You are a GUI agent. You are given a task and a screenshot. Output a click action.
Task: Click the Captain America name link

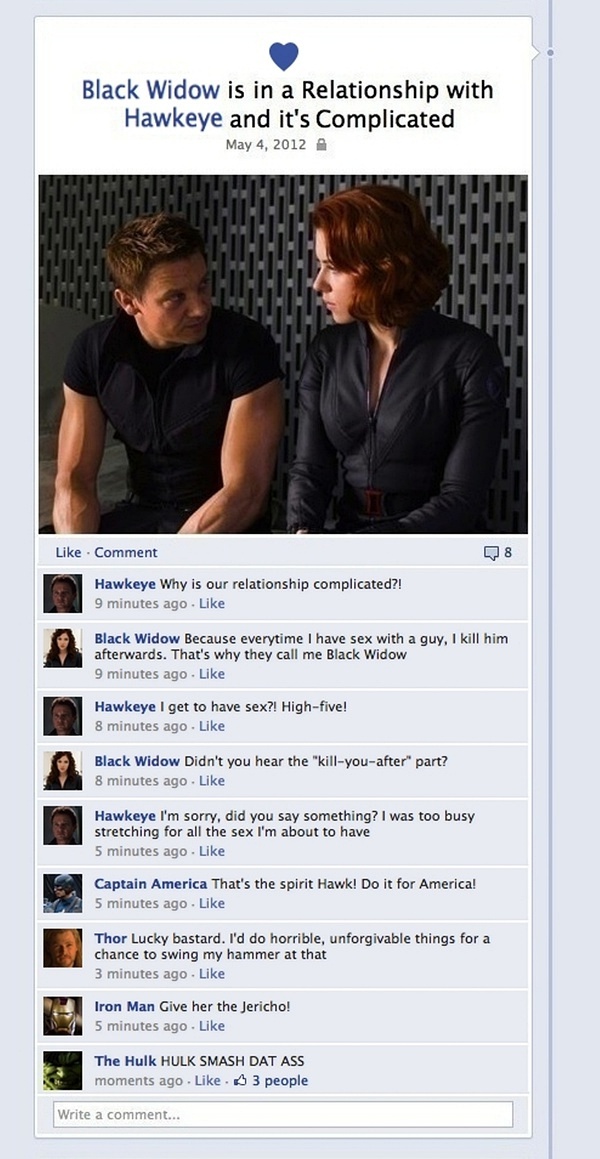(x=151, y=884)
